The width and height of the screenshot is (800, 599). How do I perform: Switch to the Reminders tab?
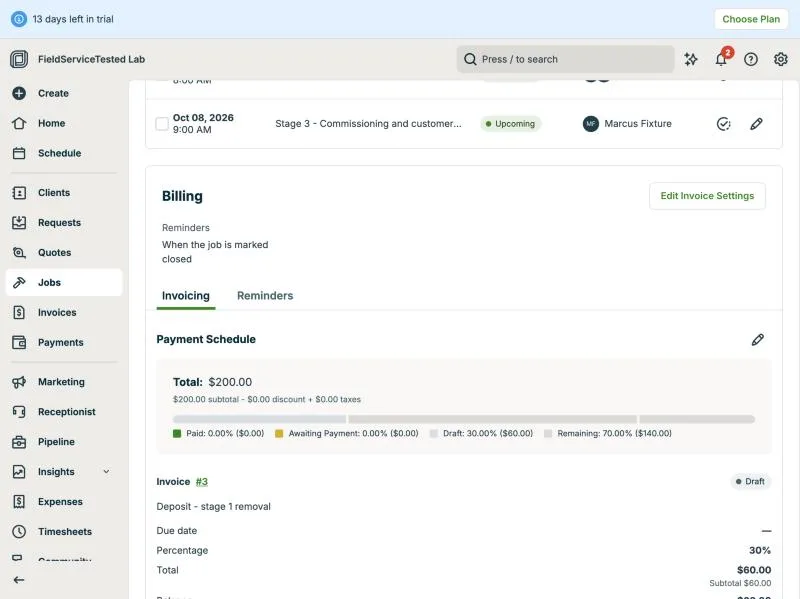click(x=265, y=296)
